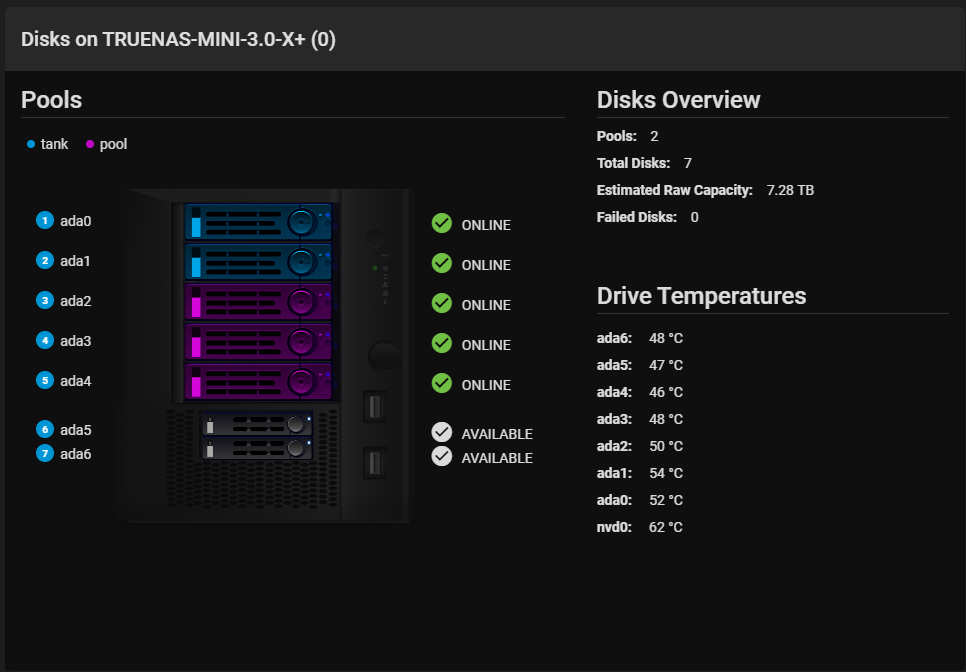Click the ada4 disk label

click(76, 381)
